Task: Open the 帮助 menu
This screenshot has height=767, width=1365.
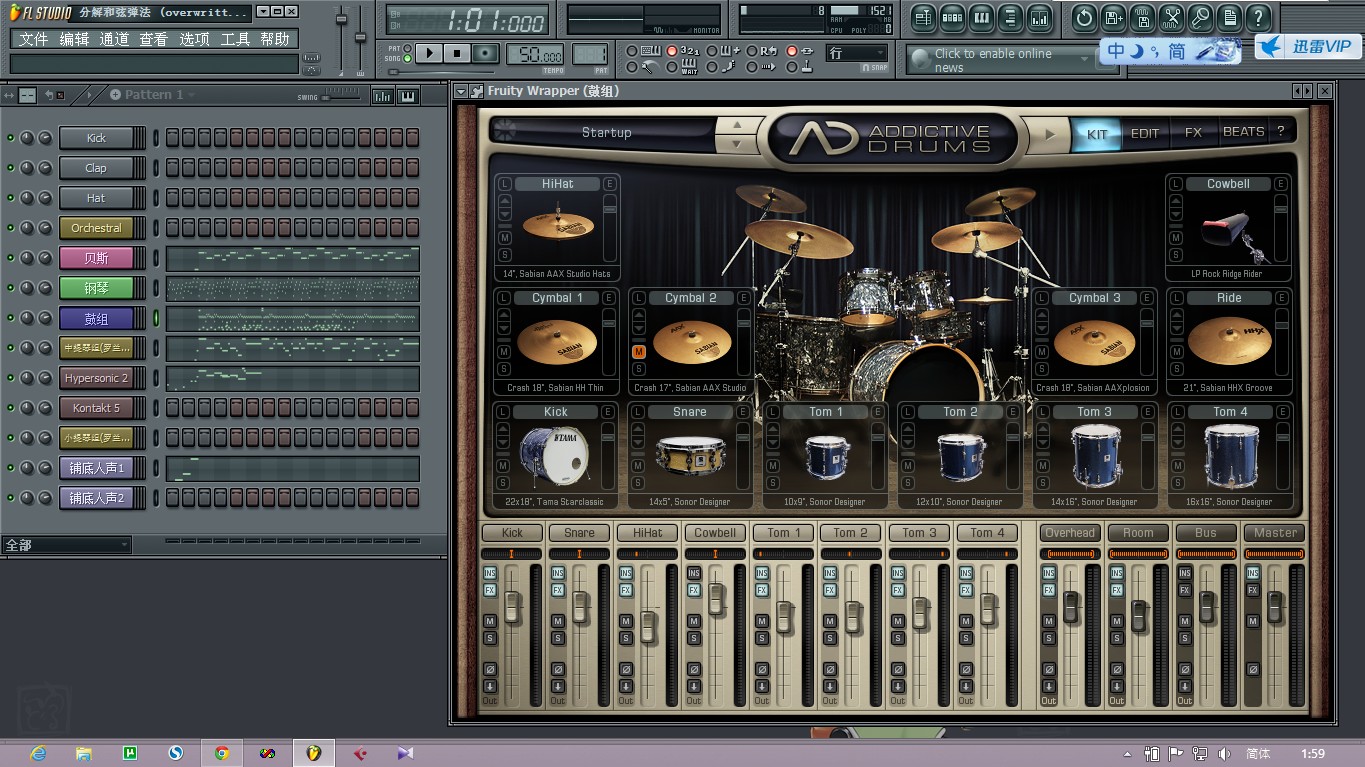Action: 275,39
